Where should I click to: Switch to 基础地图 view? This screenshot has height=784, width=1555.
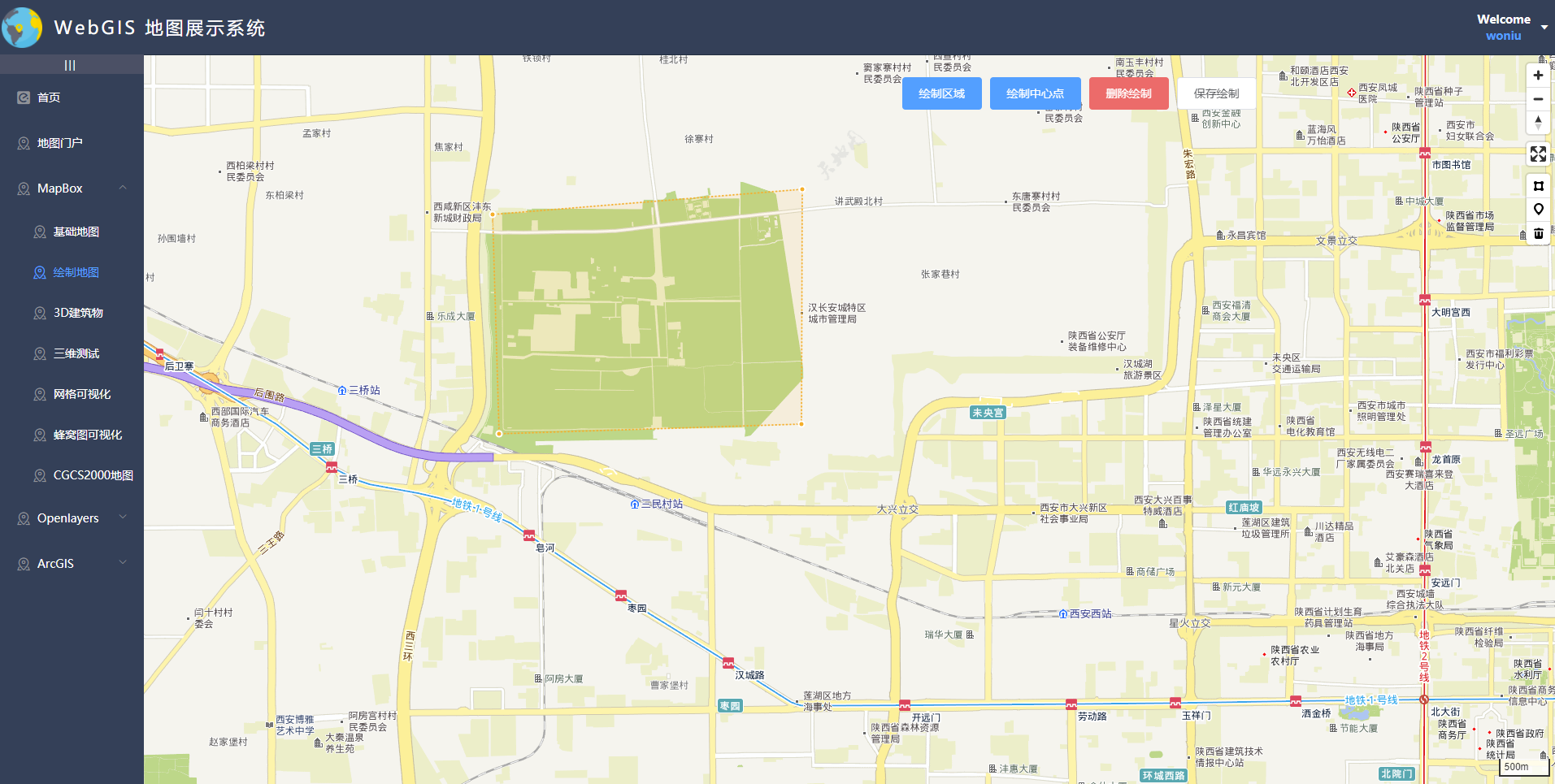click(76, 232)
